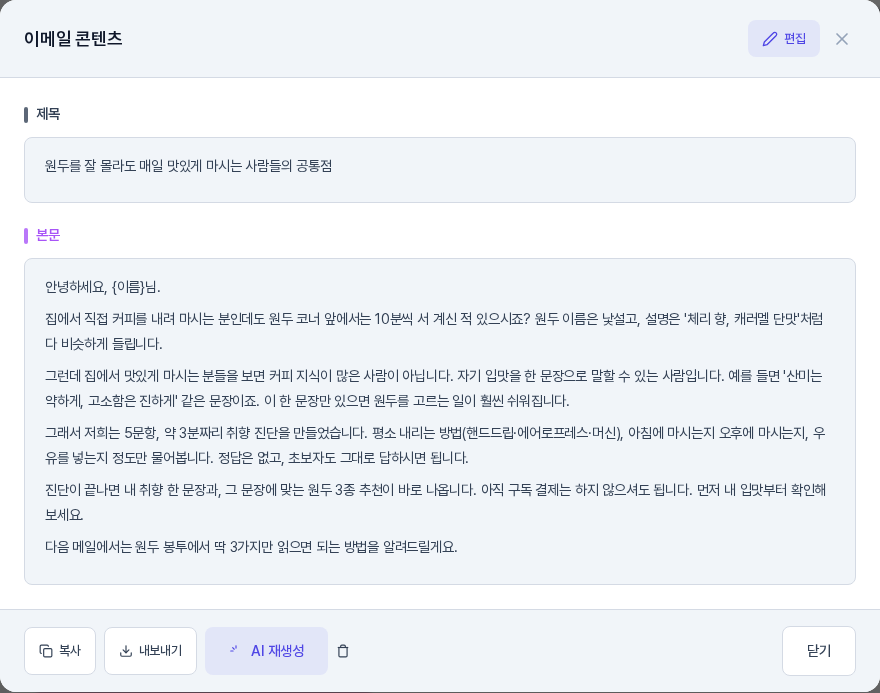
Task: Regenerate content with AI 재생성
Action: (266, 651)
